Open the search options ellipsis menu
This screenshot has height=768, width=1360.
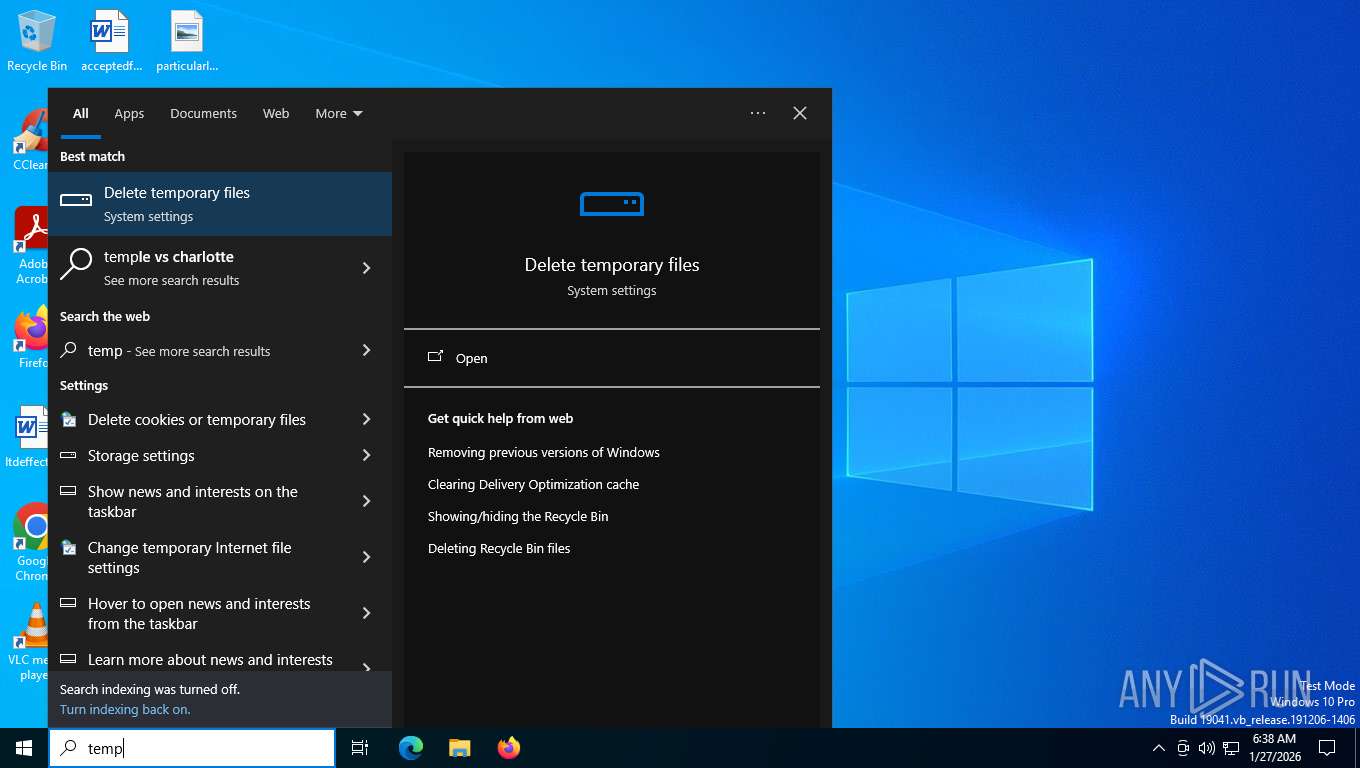758,114
